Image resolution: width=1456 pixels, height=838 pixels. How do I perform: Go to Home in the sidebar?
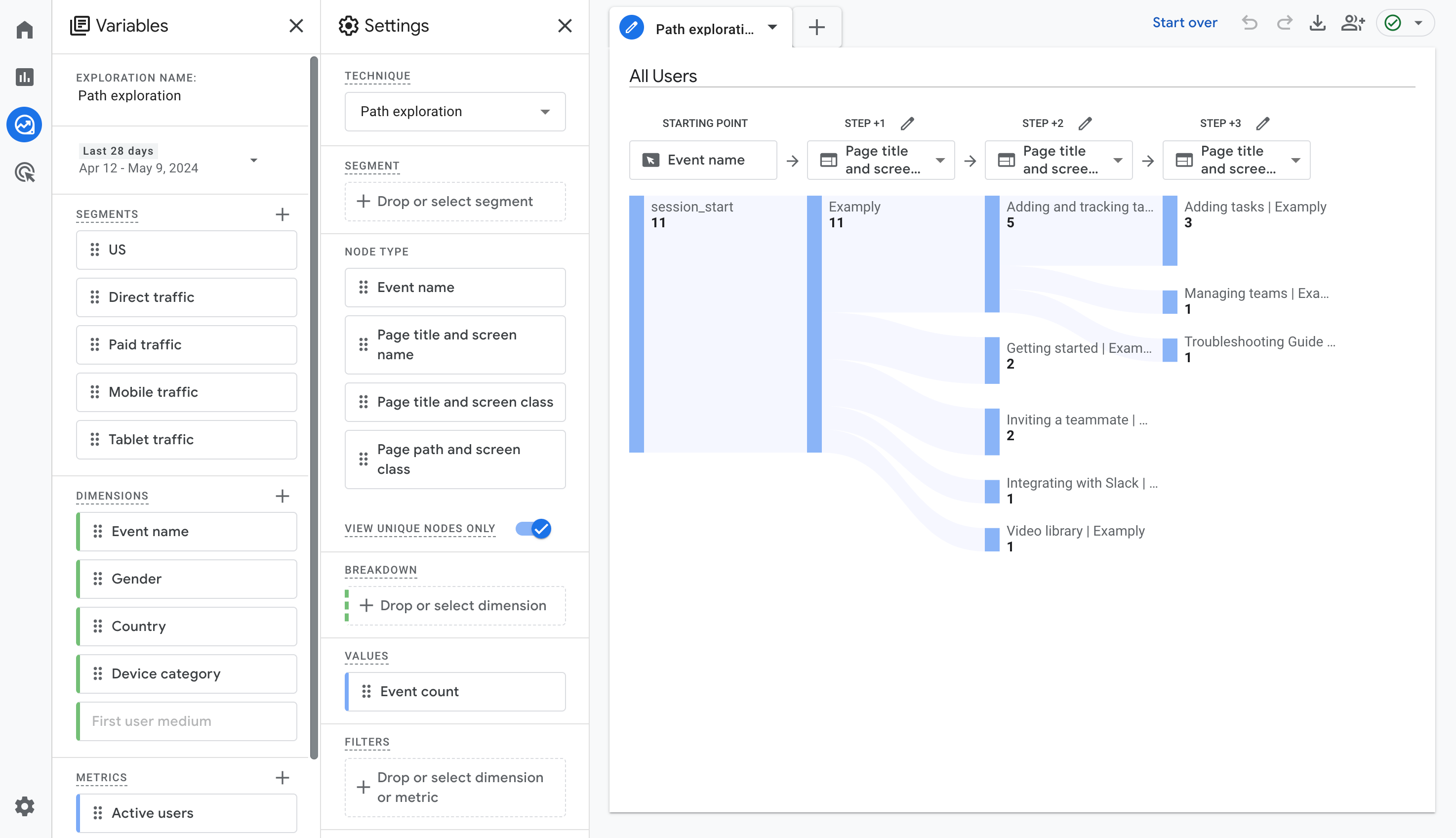24,29
